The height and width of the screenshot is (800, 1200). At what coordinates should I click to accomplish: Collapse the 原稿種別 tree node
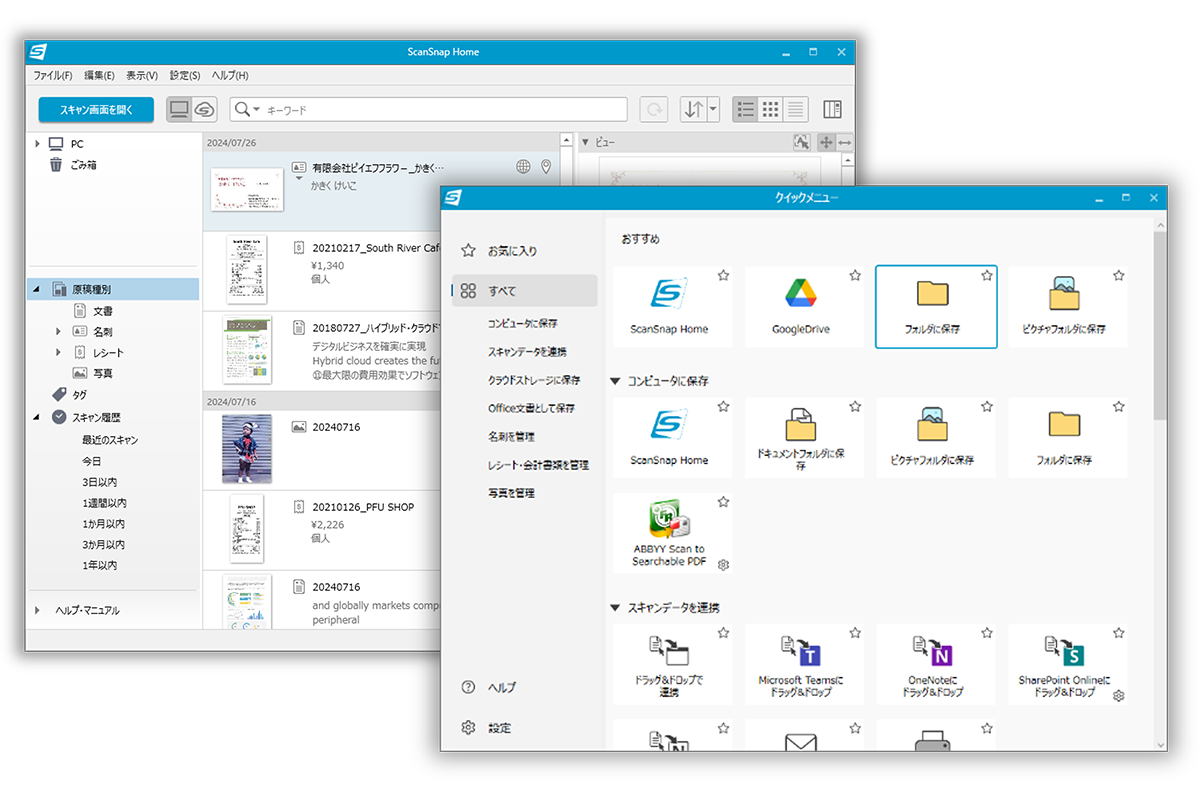tap(36, 289)
